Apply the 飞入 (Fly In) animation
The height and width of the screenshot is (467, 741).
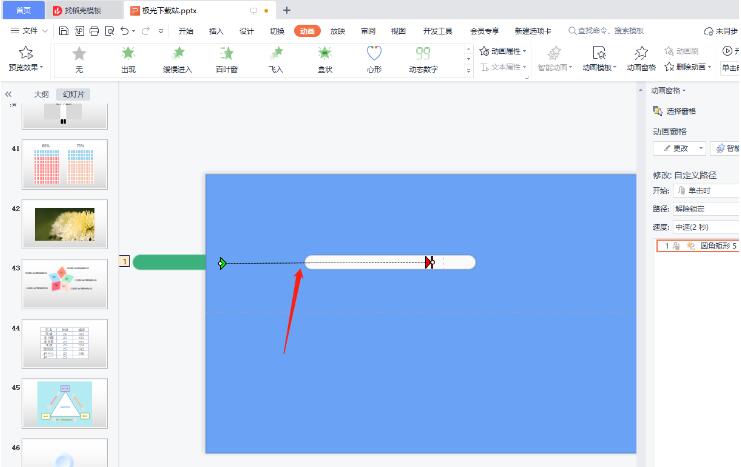coord(276,59)
